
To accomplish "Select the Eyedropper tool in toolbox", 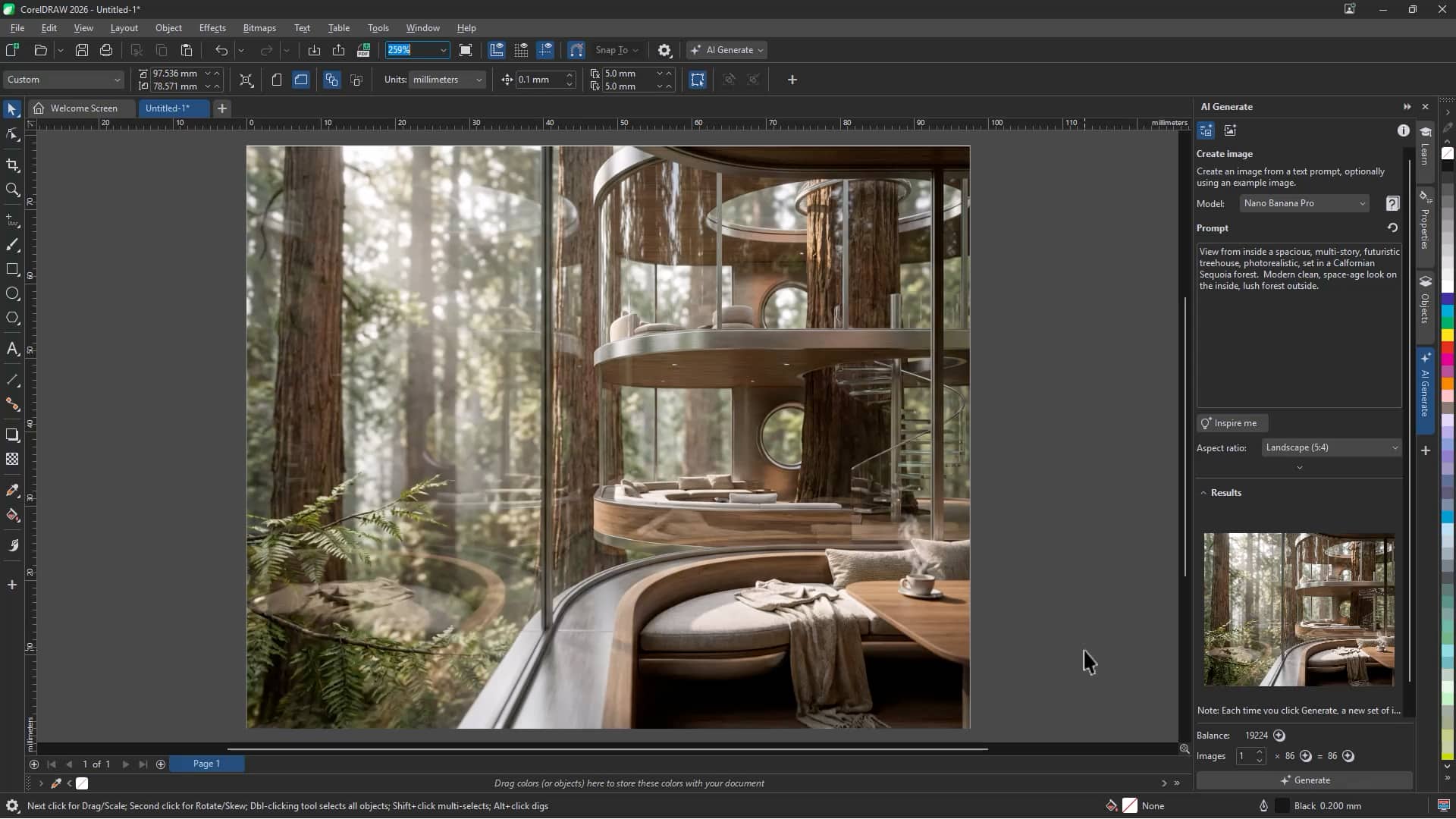I will tap(12, 491).
